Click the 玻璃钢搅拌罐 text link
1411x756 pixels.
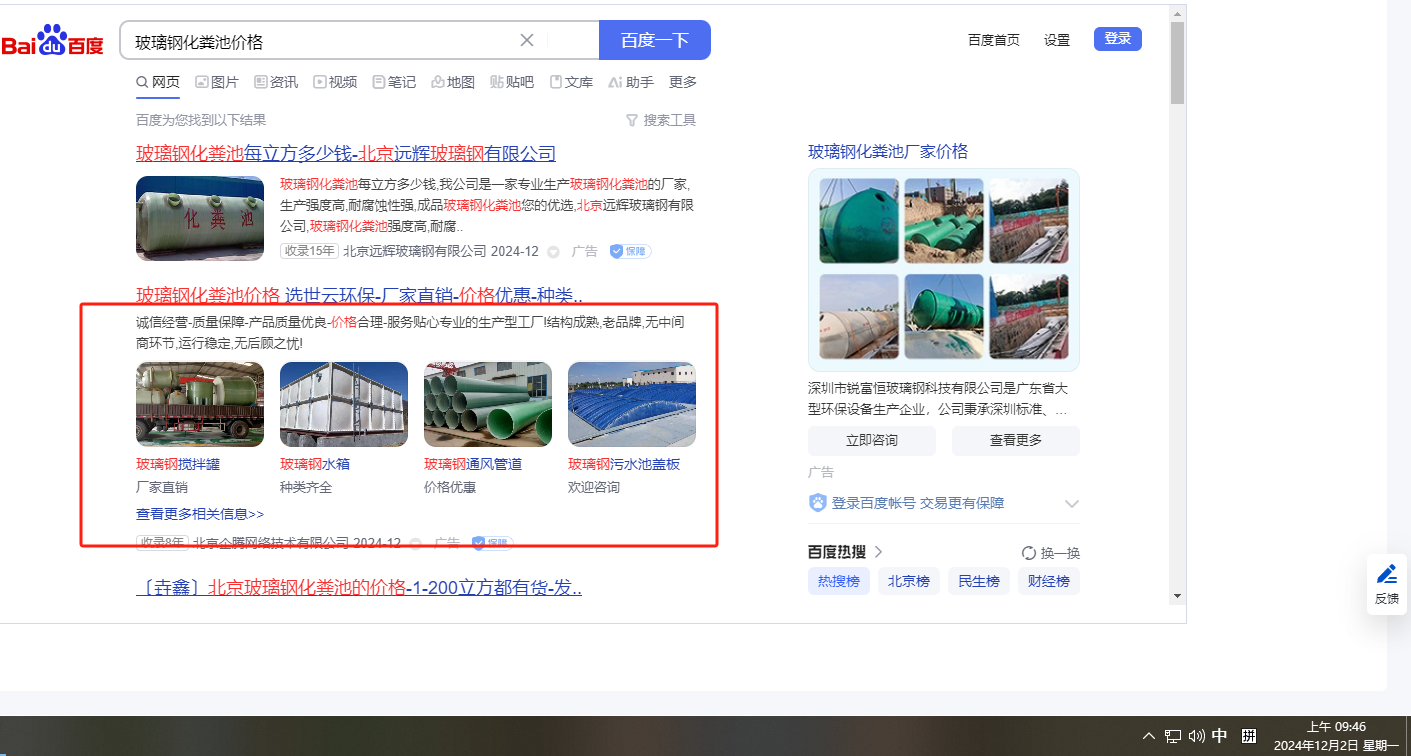178,464
